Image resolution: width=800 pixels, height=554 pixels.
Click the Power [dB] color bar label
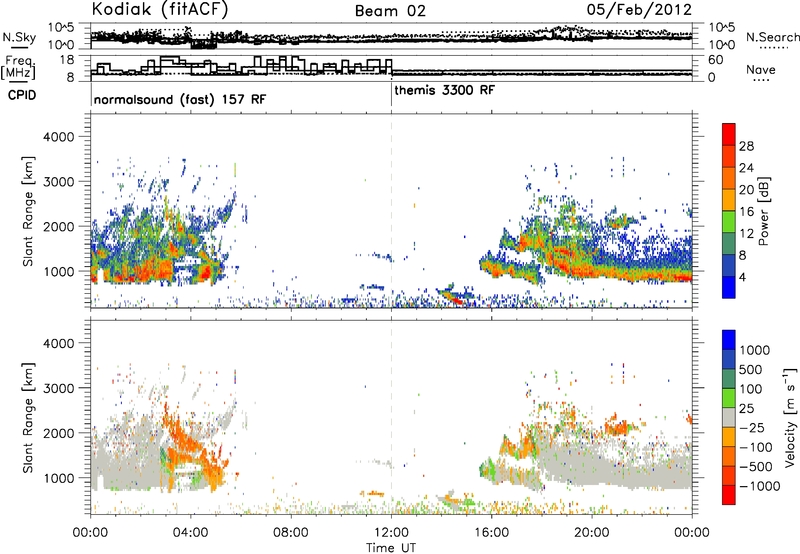coord(763,211)
